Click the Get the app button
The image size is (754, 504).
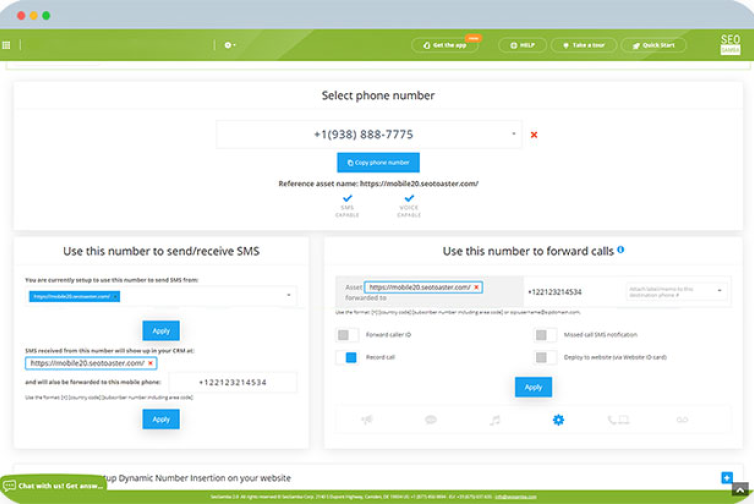pyautogui.click(x=445, y=45)
